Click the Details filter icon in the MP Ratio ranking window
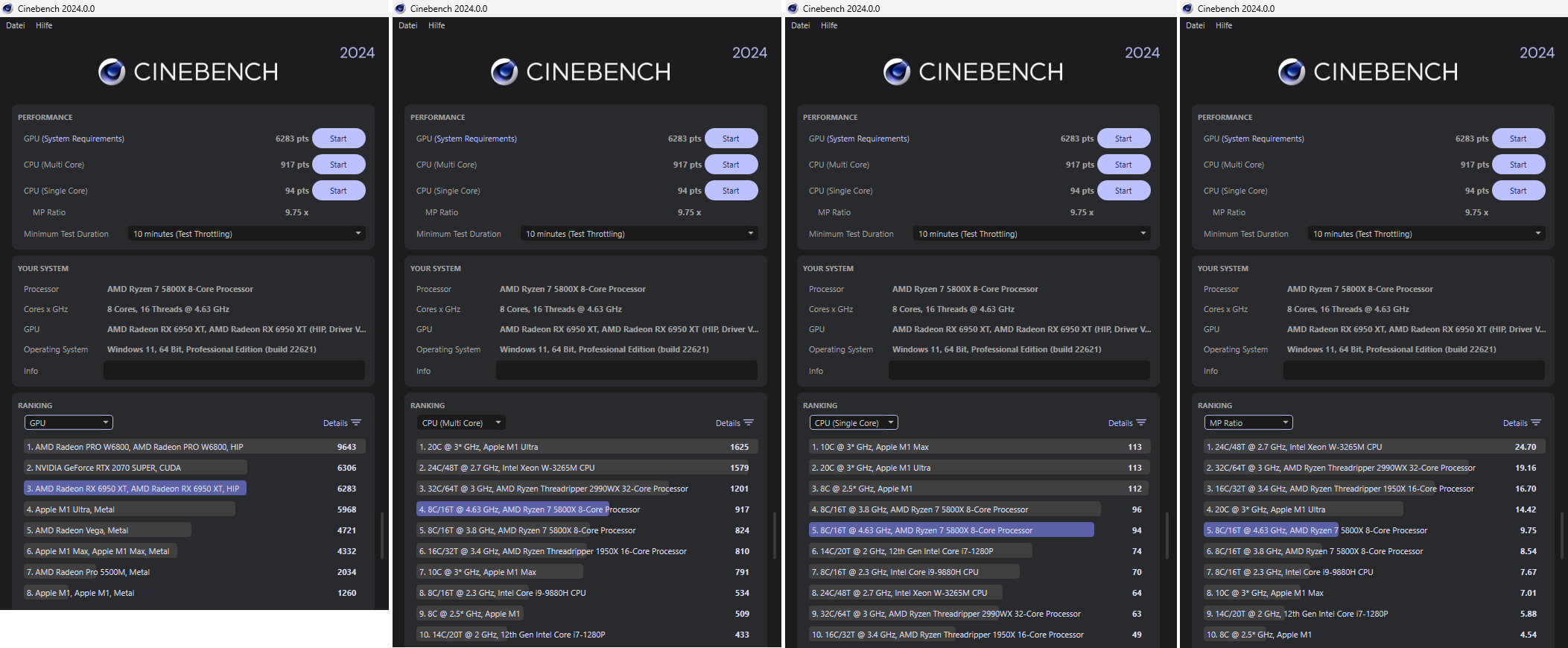This screenshot has width=1568, height=648. point(1536,422)
